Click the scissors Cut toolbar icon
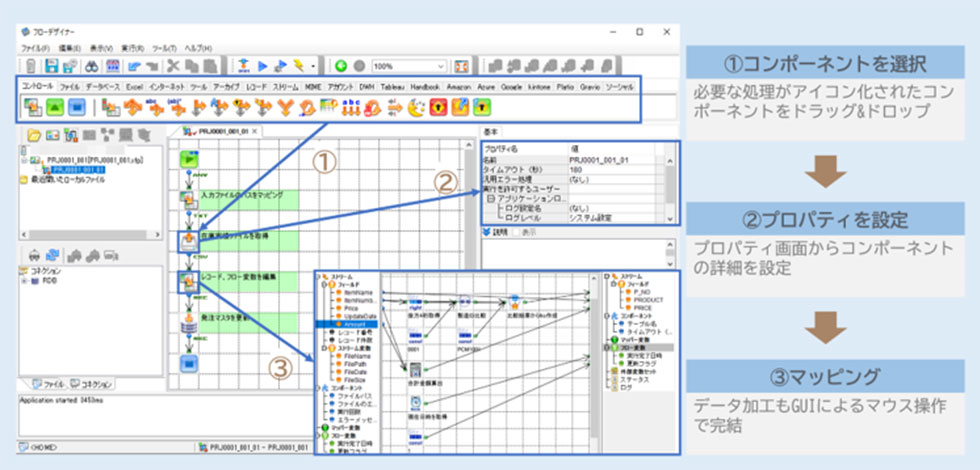Image resolution: width=980 pixels, height=470 pixels. pos(173,66)
